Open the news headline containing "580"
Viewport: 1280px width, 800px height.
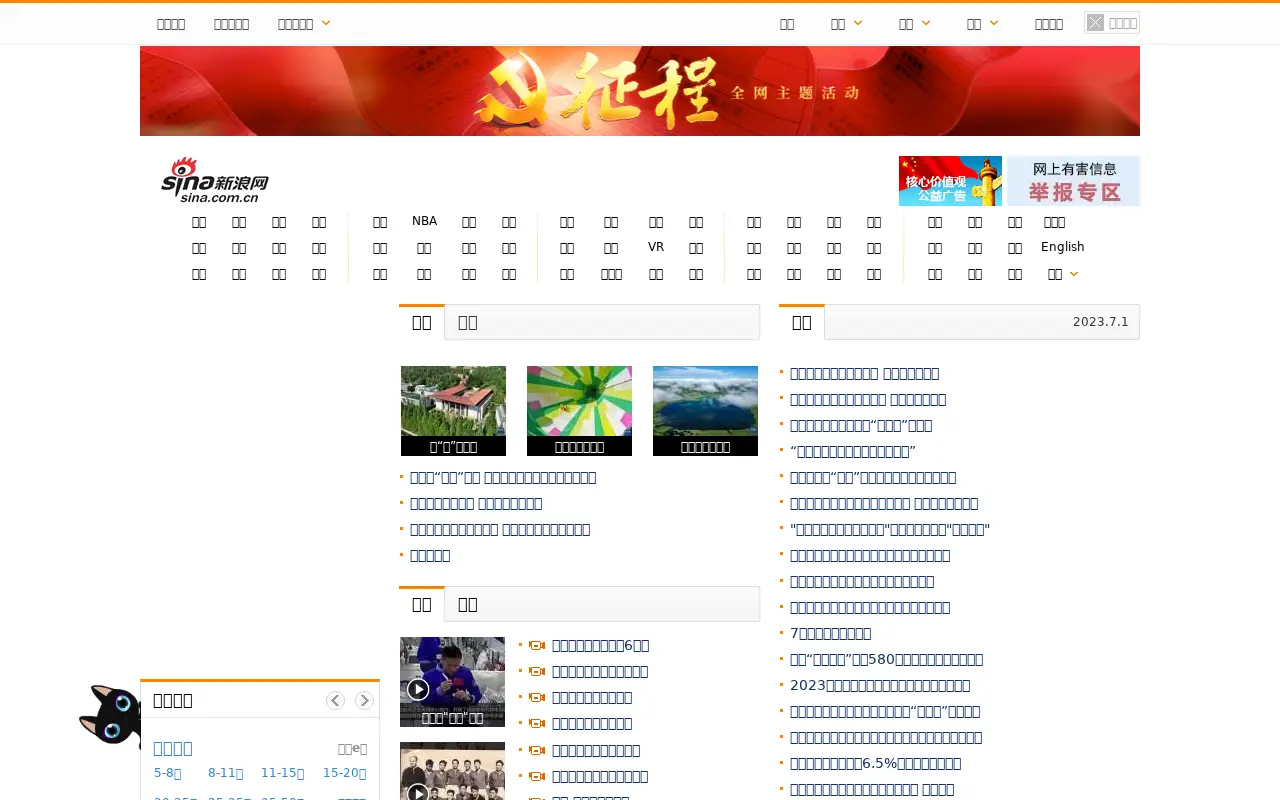click(886, 660)
